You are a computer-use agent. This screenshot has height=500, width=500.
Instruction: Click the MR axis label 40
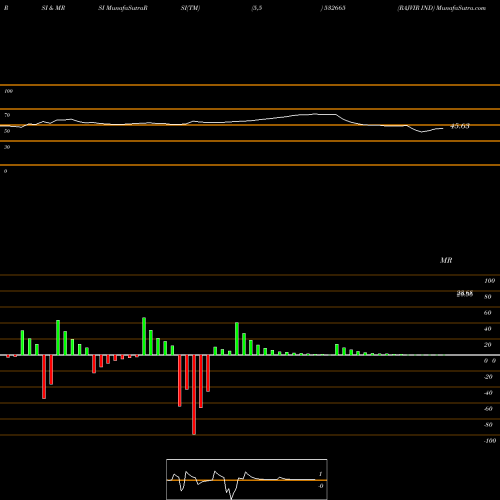(487, 329)
